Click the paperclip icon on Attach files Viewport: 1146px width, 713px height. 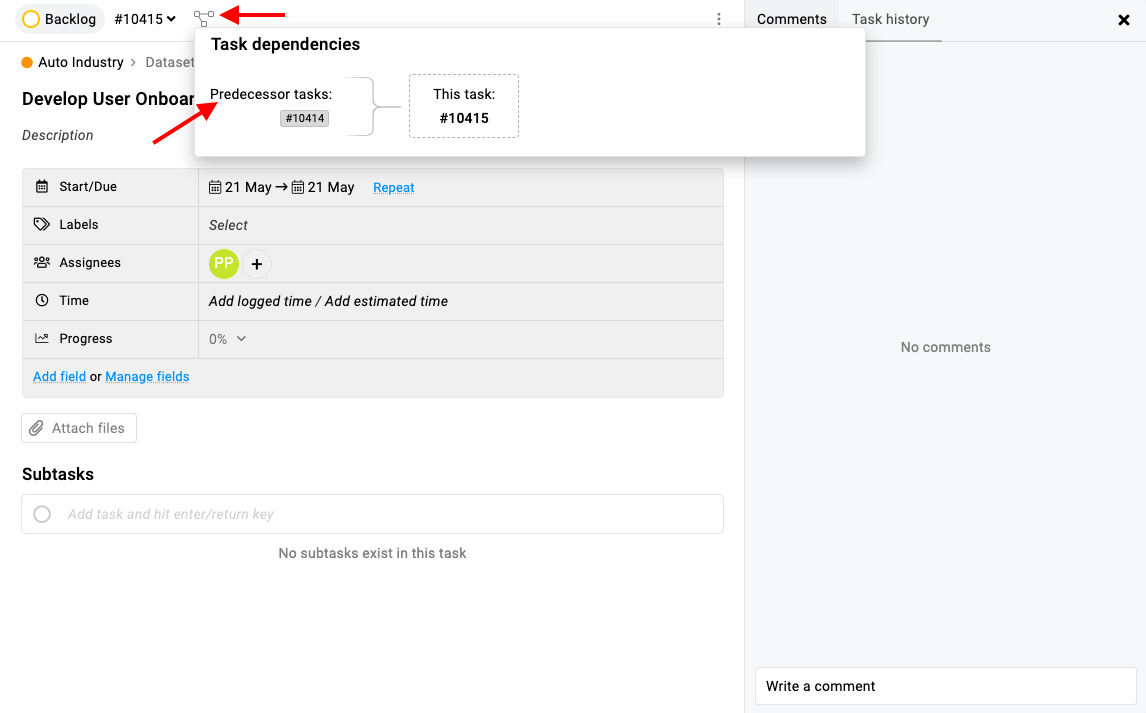(x=37, y=428)
